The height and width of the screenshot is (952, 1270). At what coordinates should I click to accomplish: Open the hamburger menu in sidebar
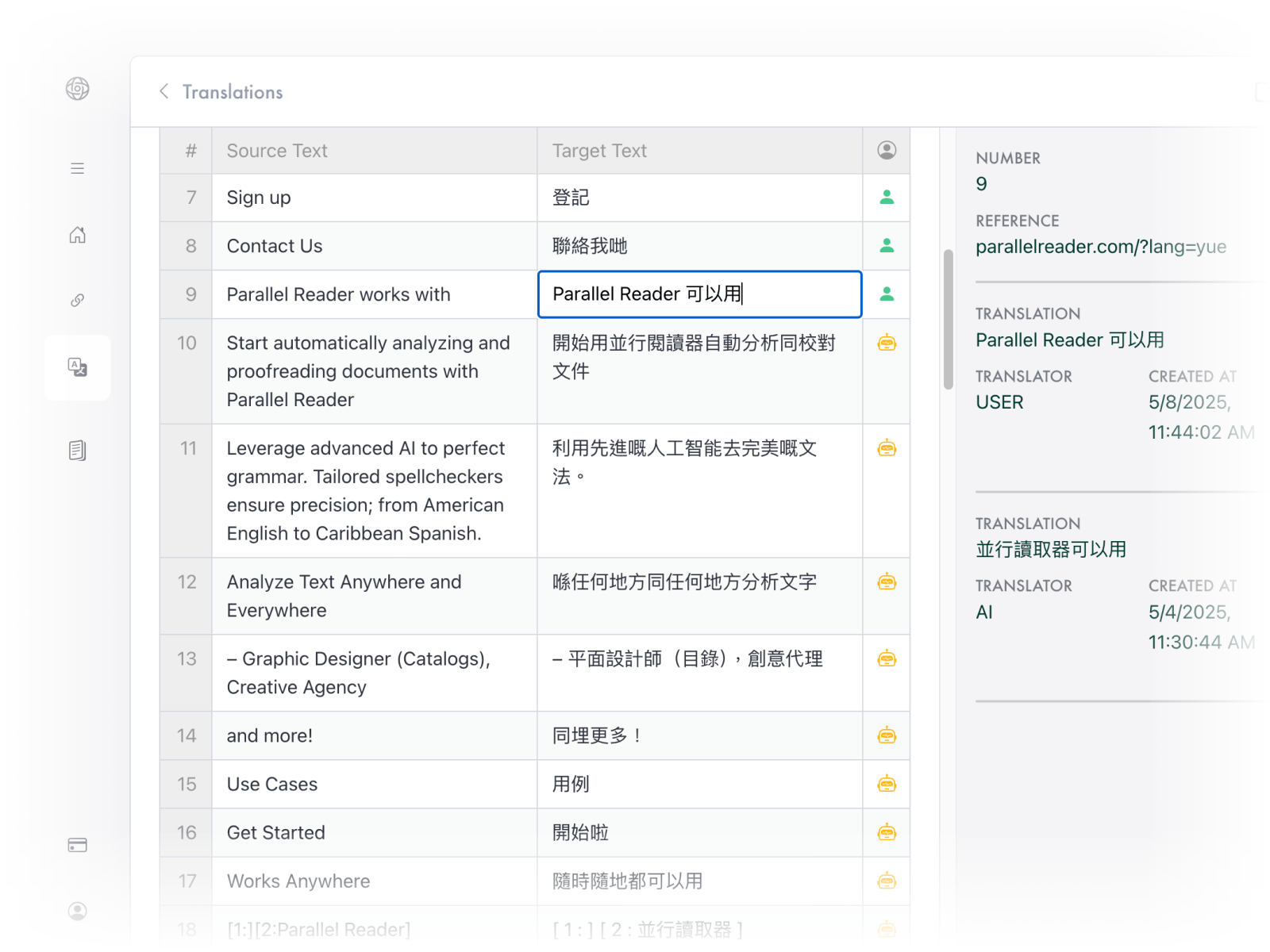point(77,168)
